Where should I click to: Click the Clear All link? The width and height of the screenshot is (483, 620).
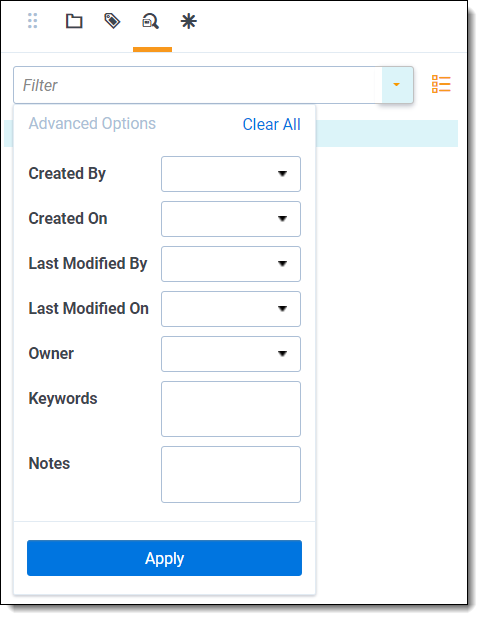[x=272, y=125]
